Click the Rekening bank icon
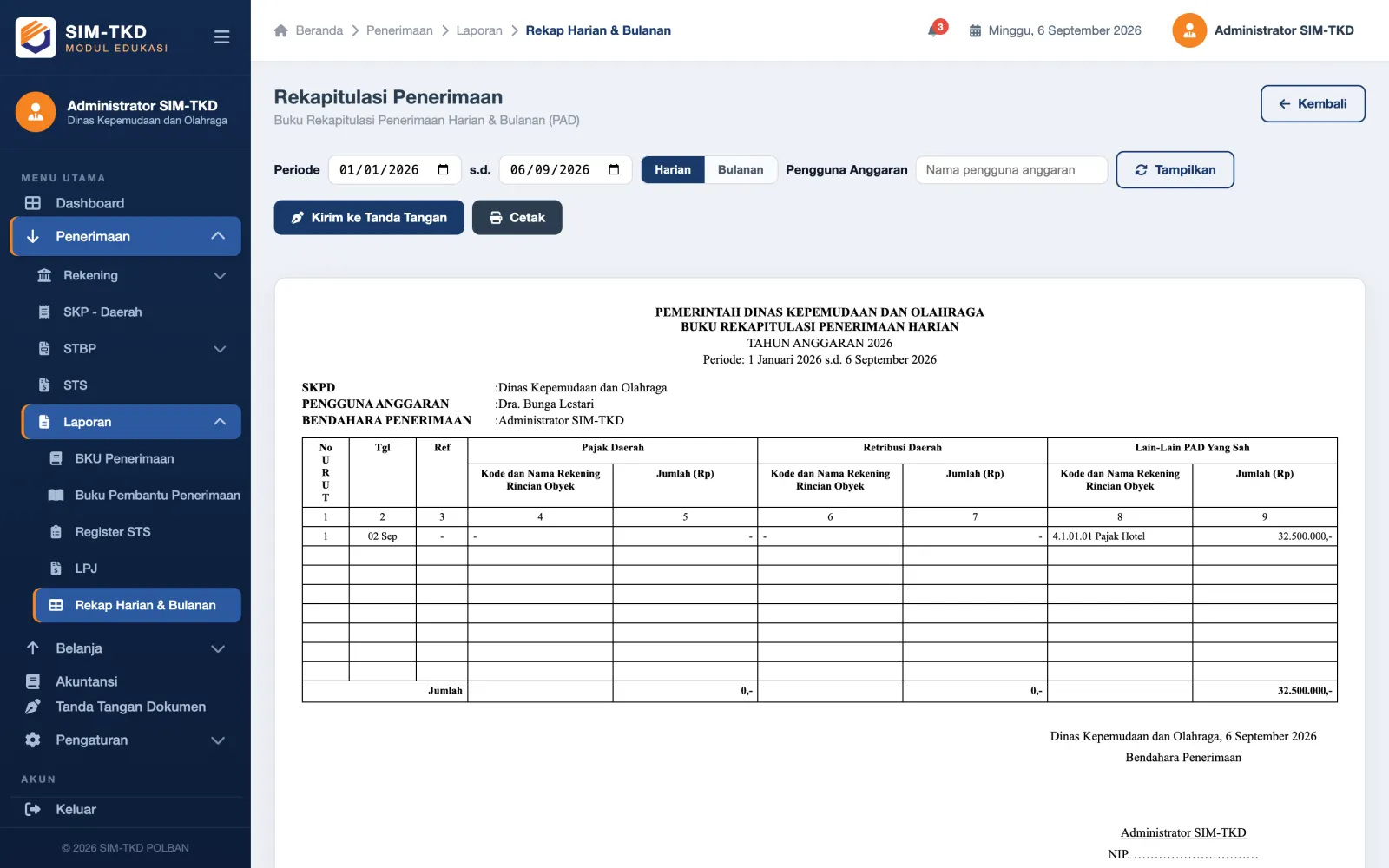 (x=44, y=275)
